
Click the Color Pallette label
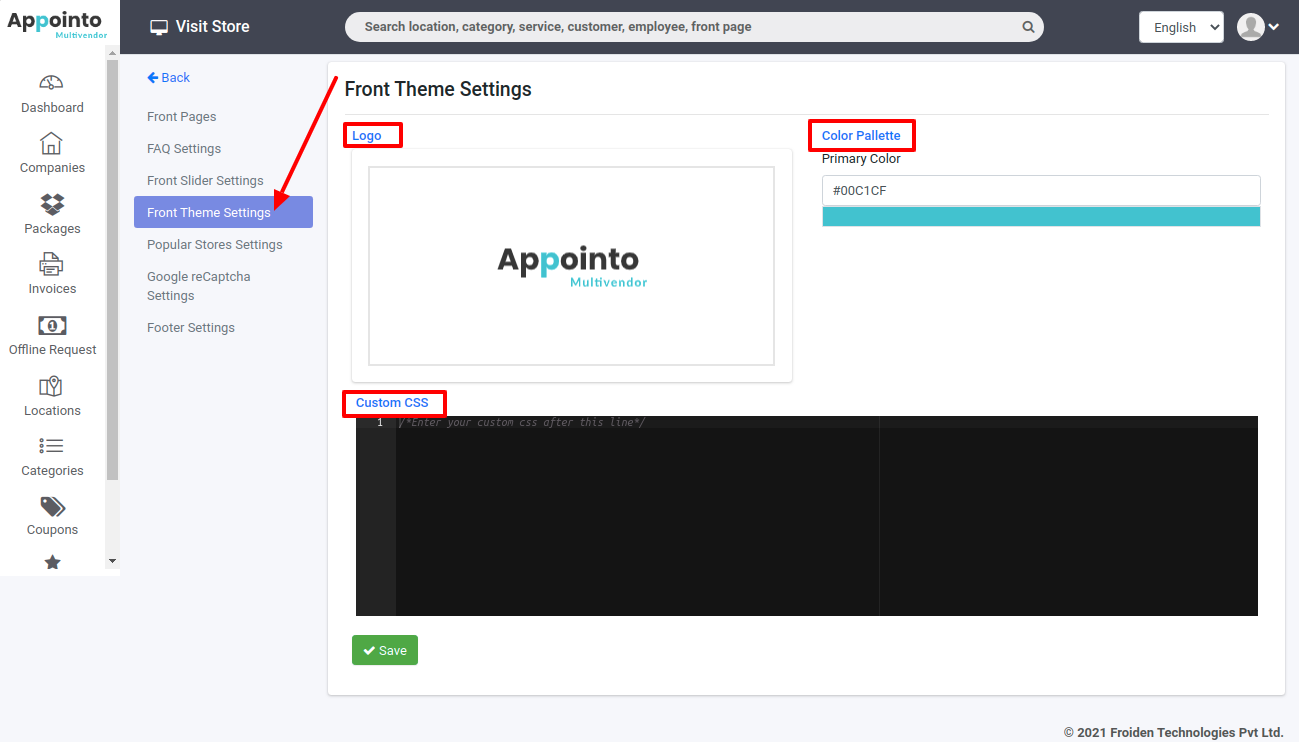coord(861,136)
